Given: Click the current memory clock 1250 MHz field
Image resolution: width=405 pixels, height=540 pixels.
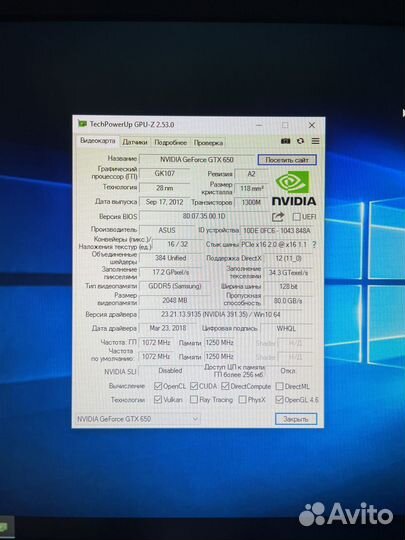Looking at the screenshot, I should click(219, 343).
